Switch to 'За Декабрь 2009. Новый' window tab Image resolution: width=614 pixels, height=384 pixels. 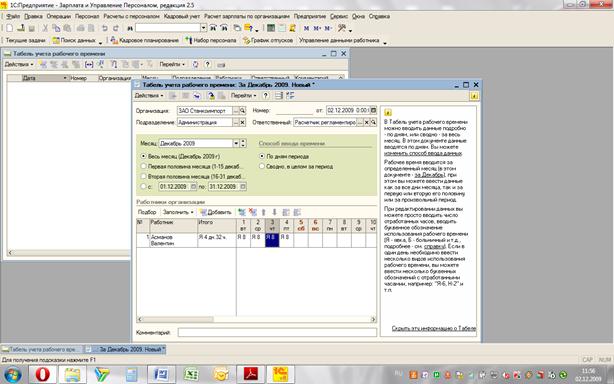pos(126,349)
